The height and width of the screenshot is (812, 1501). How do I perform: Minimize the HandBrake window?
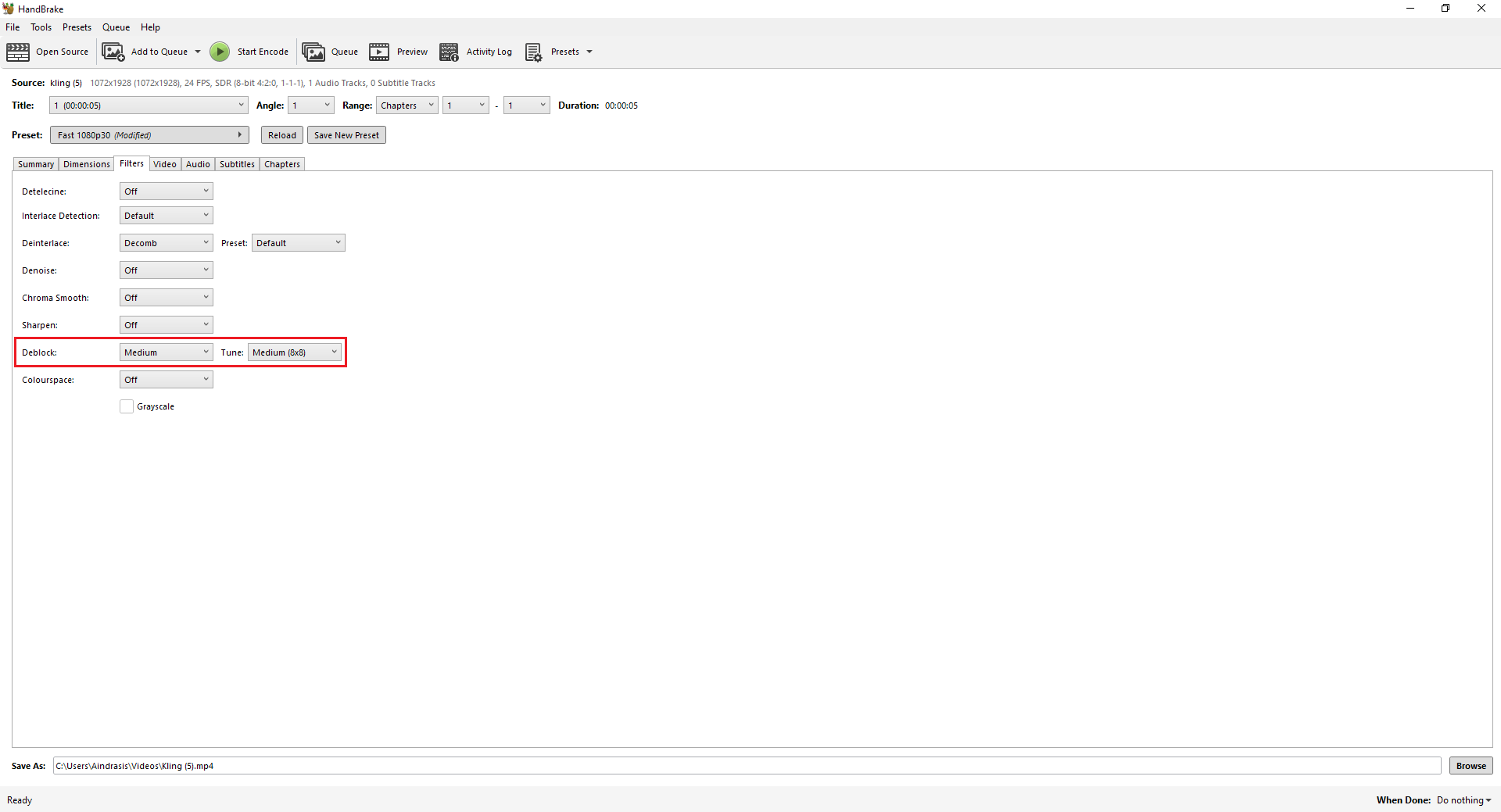pyautogui.click(x=1410, y=9)
